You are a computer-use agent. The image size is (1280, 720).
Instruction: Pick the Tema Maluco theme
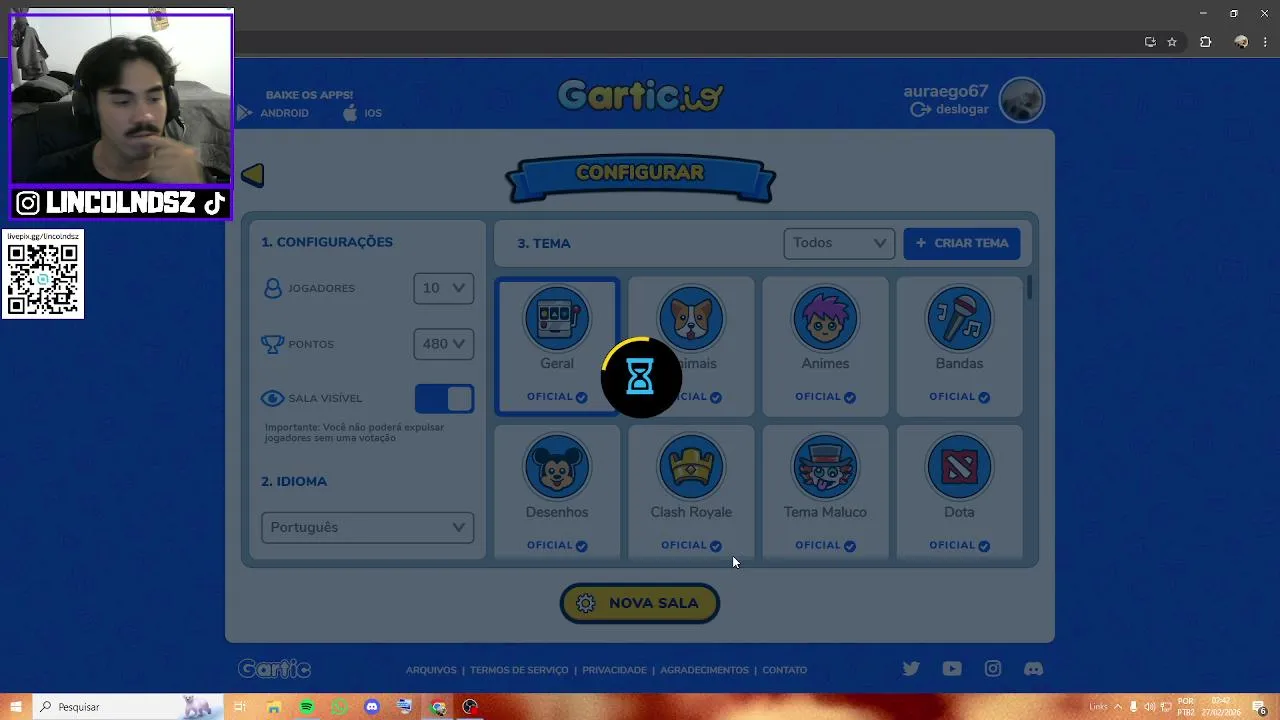825,492
